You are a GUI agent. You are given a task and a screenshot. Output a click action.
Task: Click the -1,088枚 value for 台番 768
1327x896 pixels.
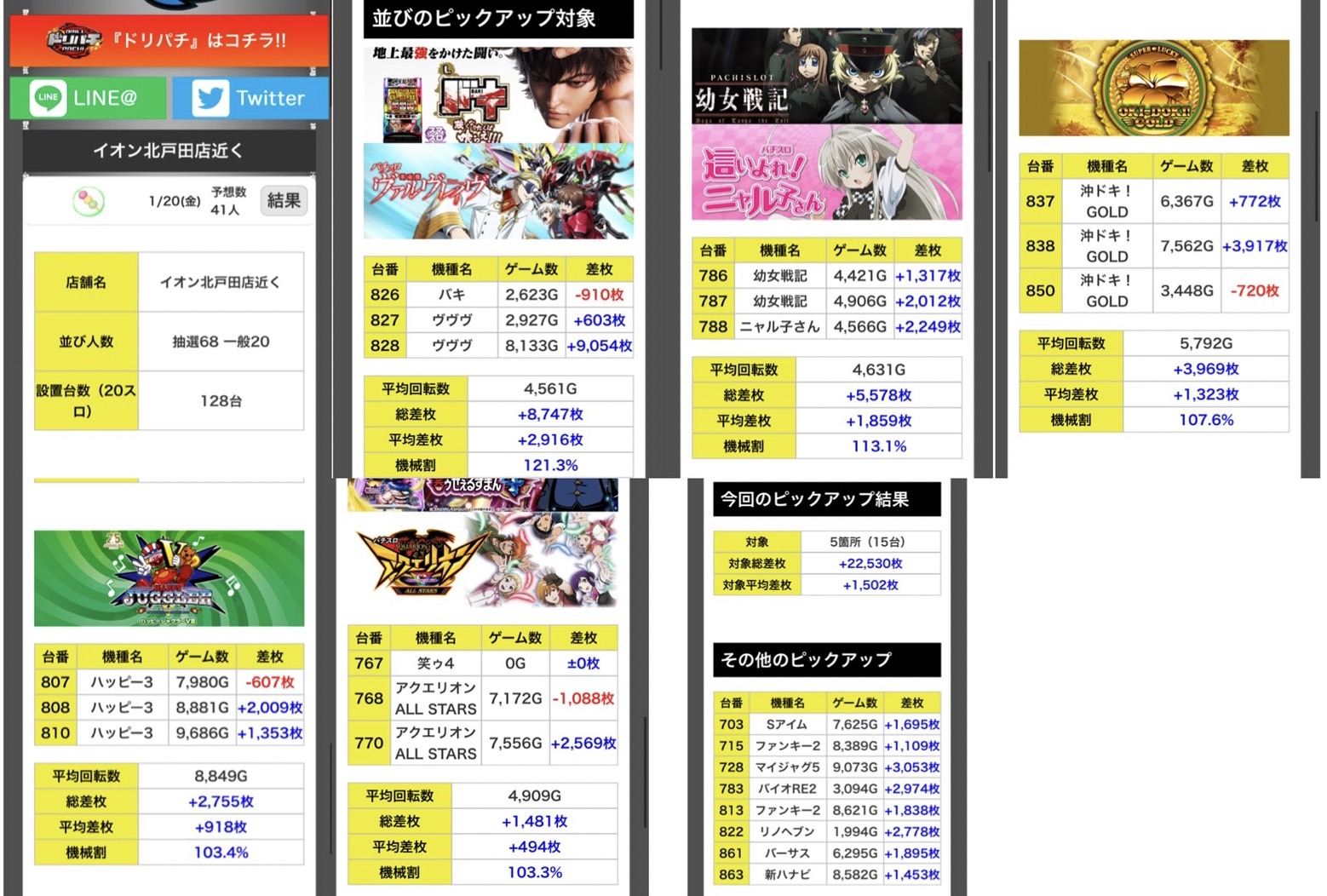[583, 698]
